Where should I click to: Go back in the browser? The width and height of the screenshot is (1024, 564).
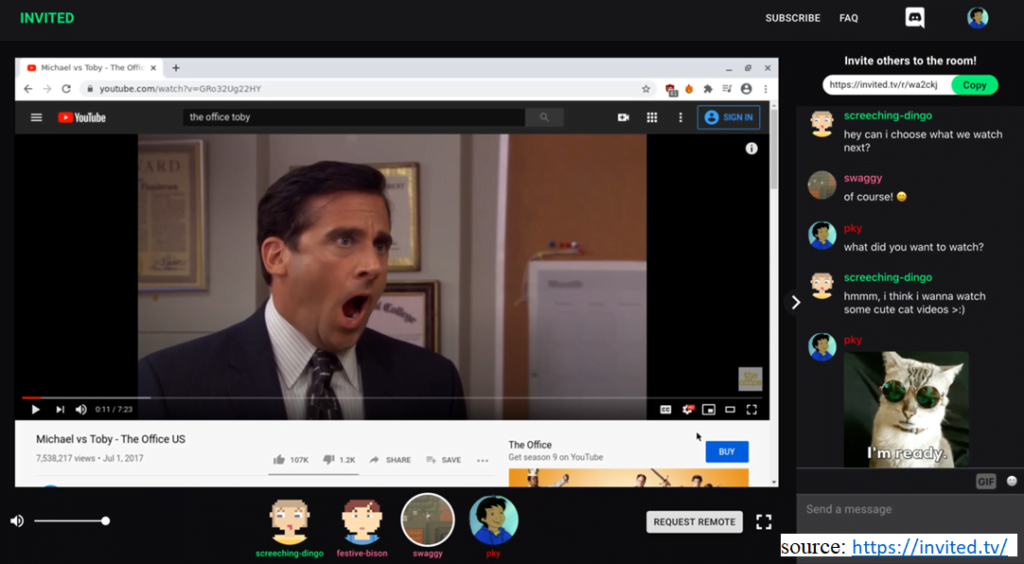[x=28, y=89]
